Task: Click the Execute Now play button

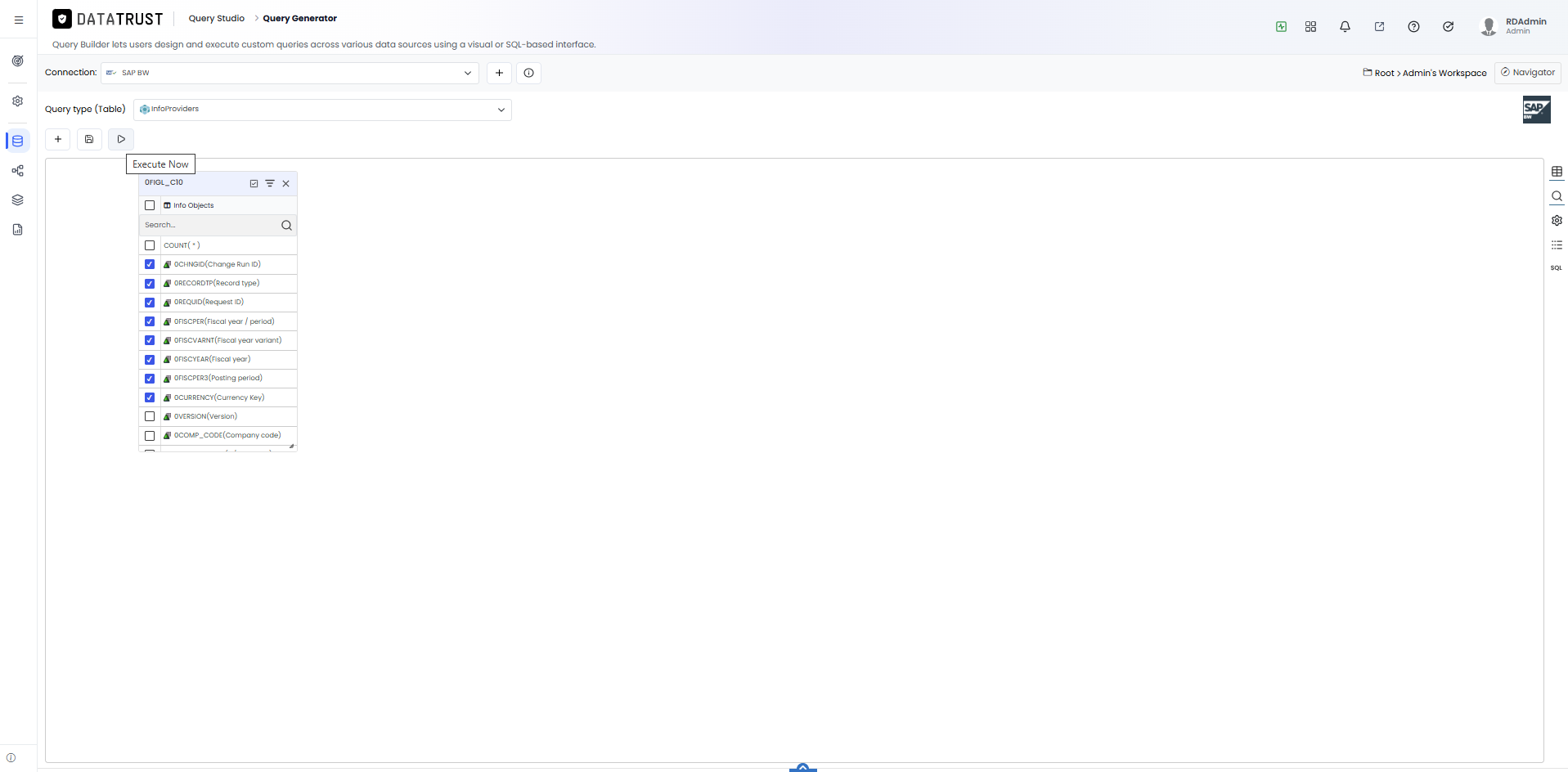Action: tap(121, 139)
